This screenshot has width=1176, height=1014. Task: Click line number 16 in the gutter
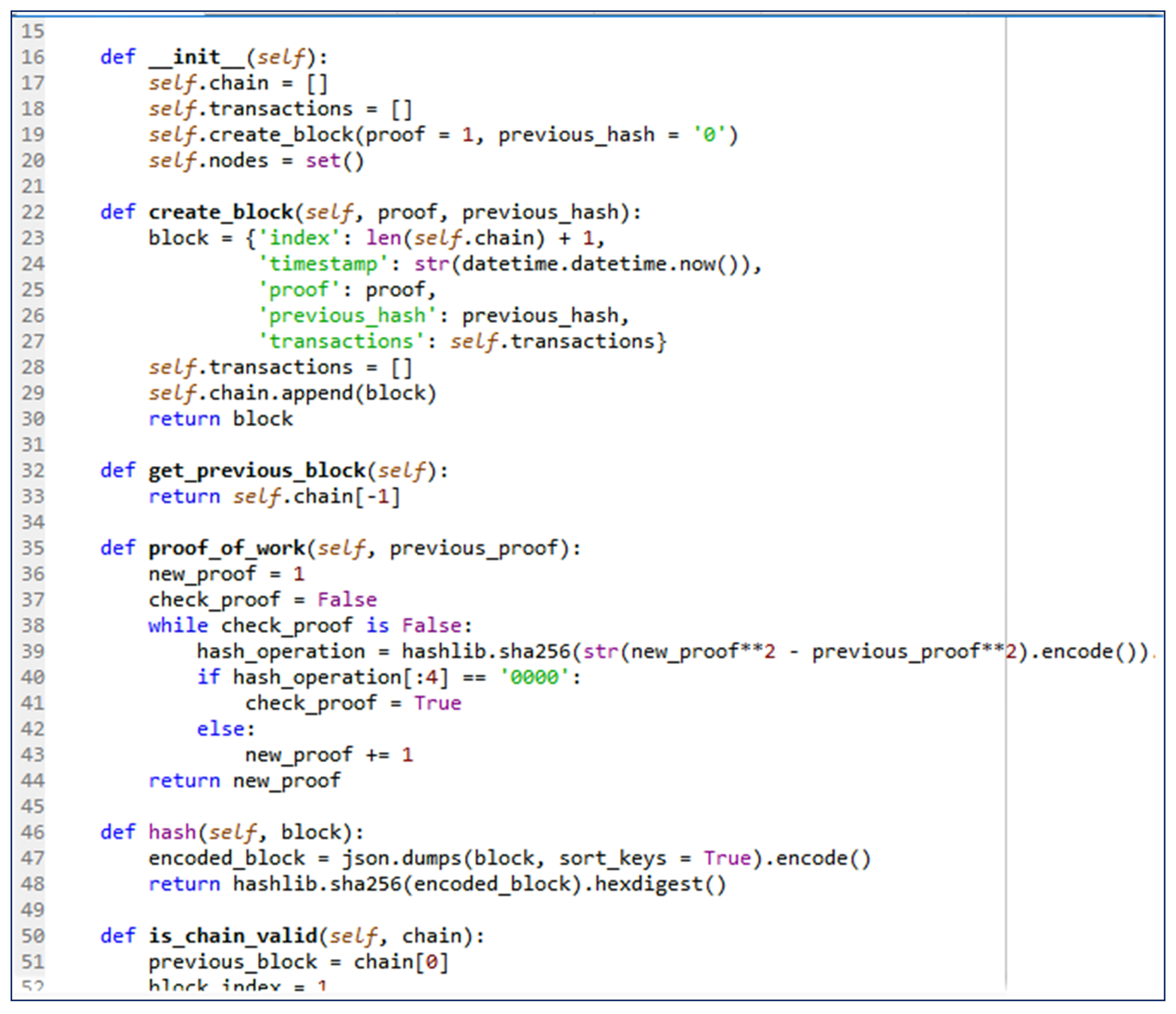33,57
